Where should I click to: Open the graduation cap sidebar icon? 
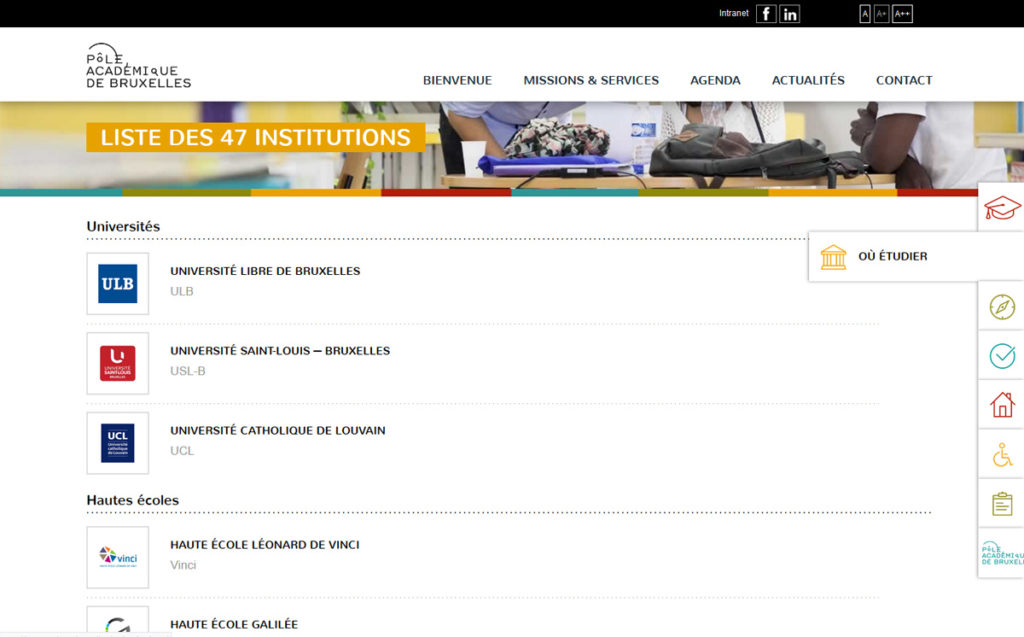point(1002,208)
